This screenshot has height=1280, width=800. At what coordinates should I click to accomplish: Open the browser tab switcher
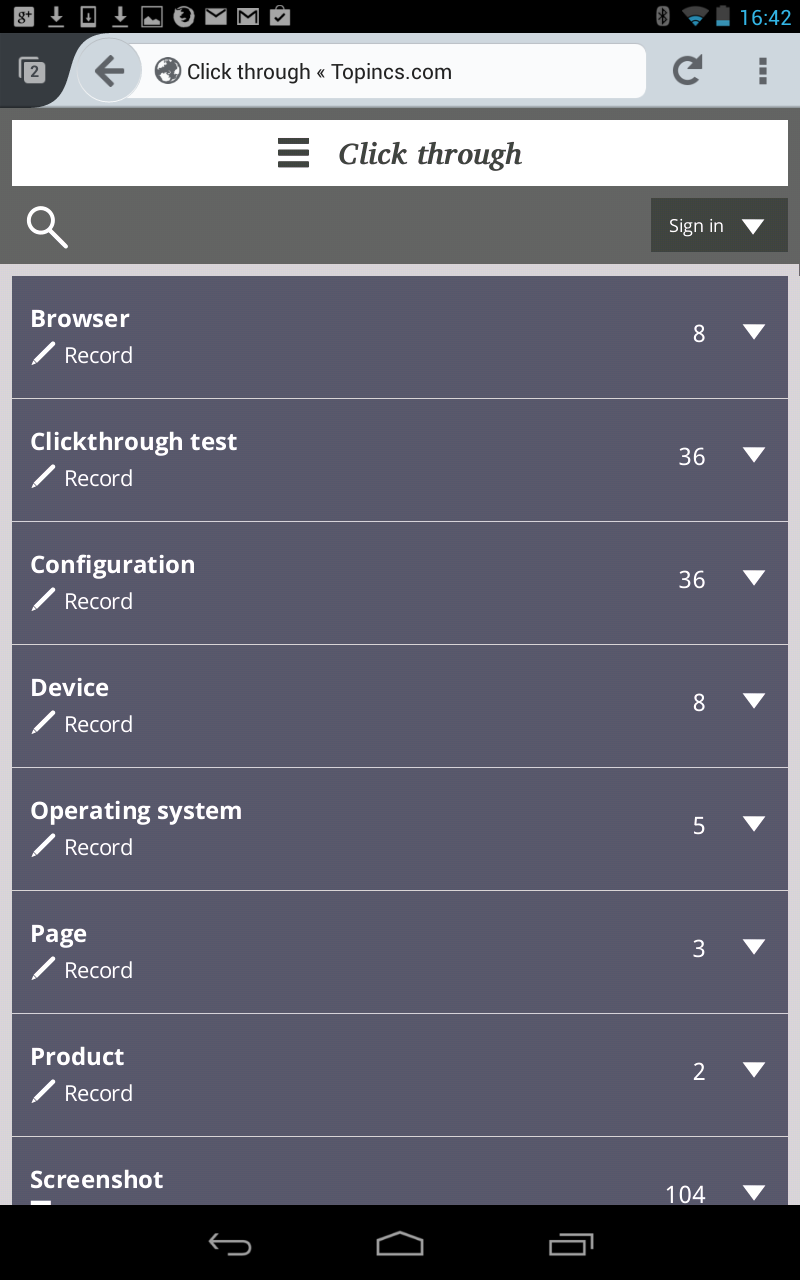pyautogui.click(x=32, y=71)
